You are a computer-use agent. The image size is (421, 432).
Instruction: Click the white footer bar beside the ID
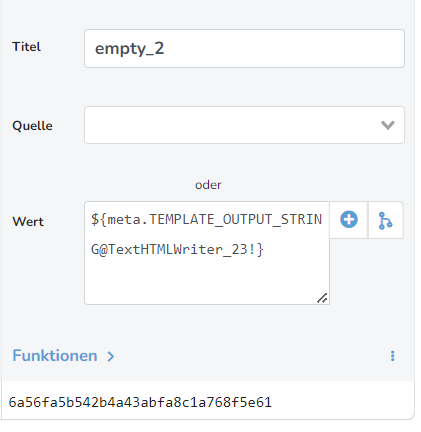click(x=342, y=402)
